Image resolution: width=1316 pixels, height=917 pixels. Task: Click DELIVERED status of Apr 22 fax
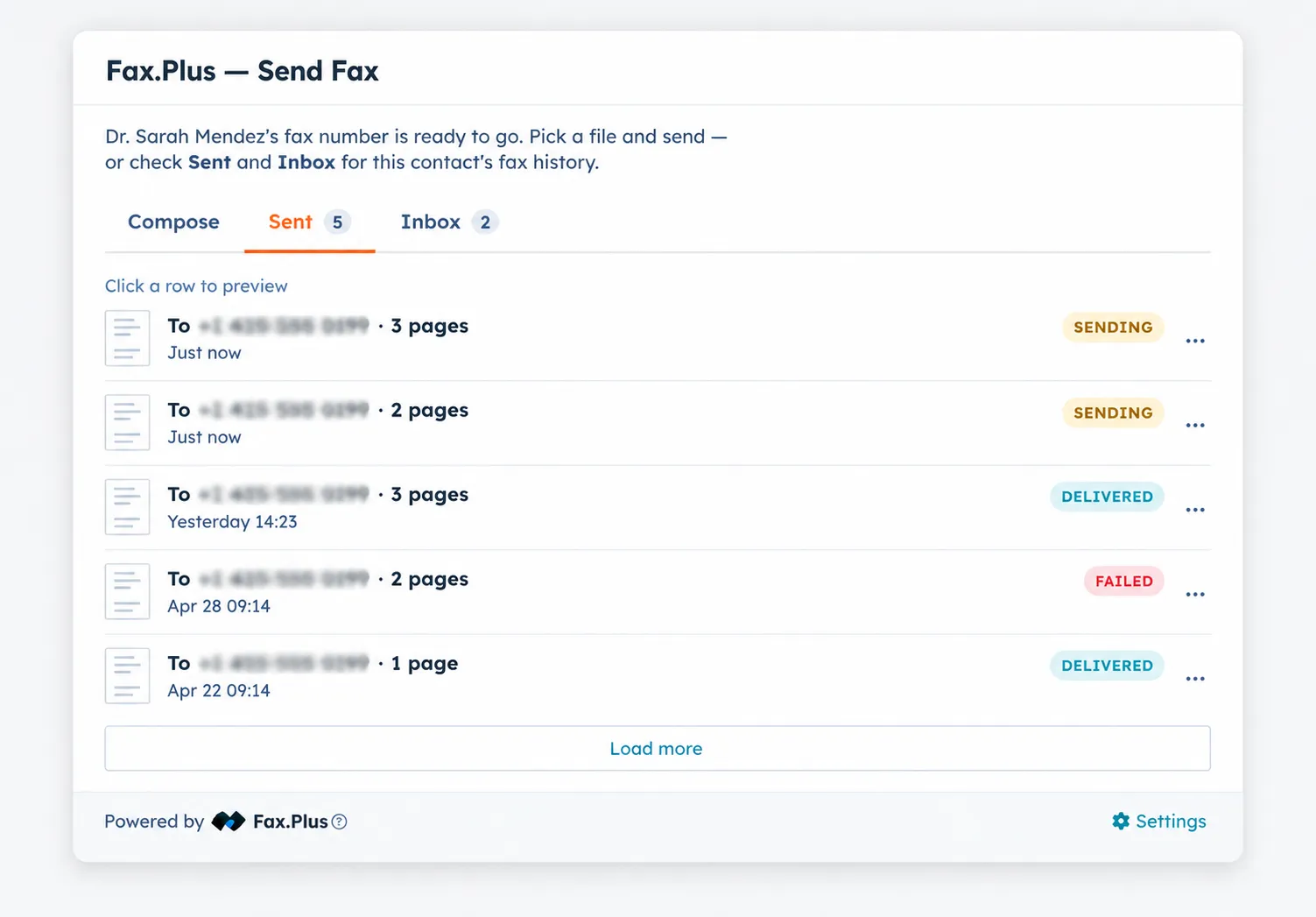(x=1107, y=666)
